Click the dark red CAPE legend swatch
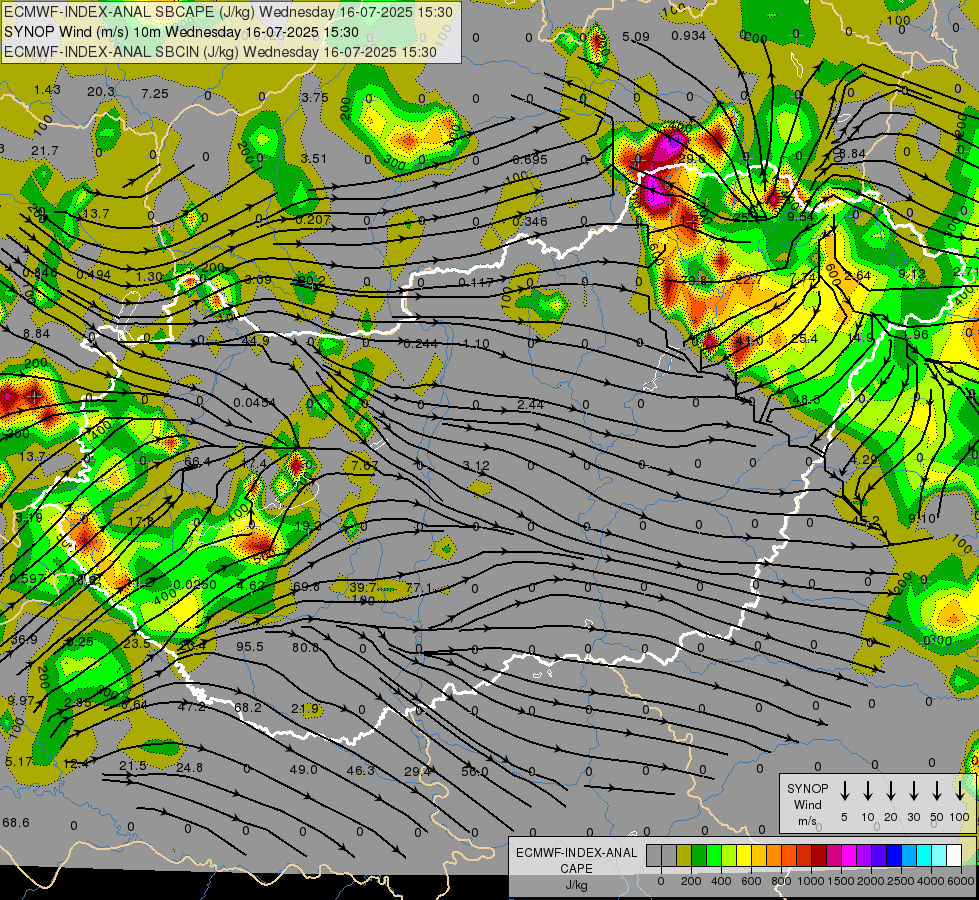Image resolution: width=979 pixels, height=900 pixels. [x=819, y=855]
